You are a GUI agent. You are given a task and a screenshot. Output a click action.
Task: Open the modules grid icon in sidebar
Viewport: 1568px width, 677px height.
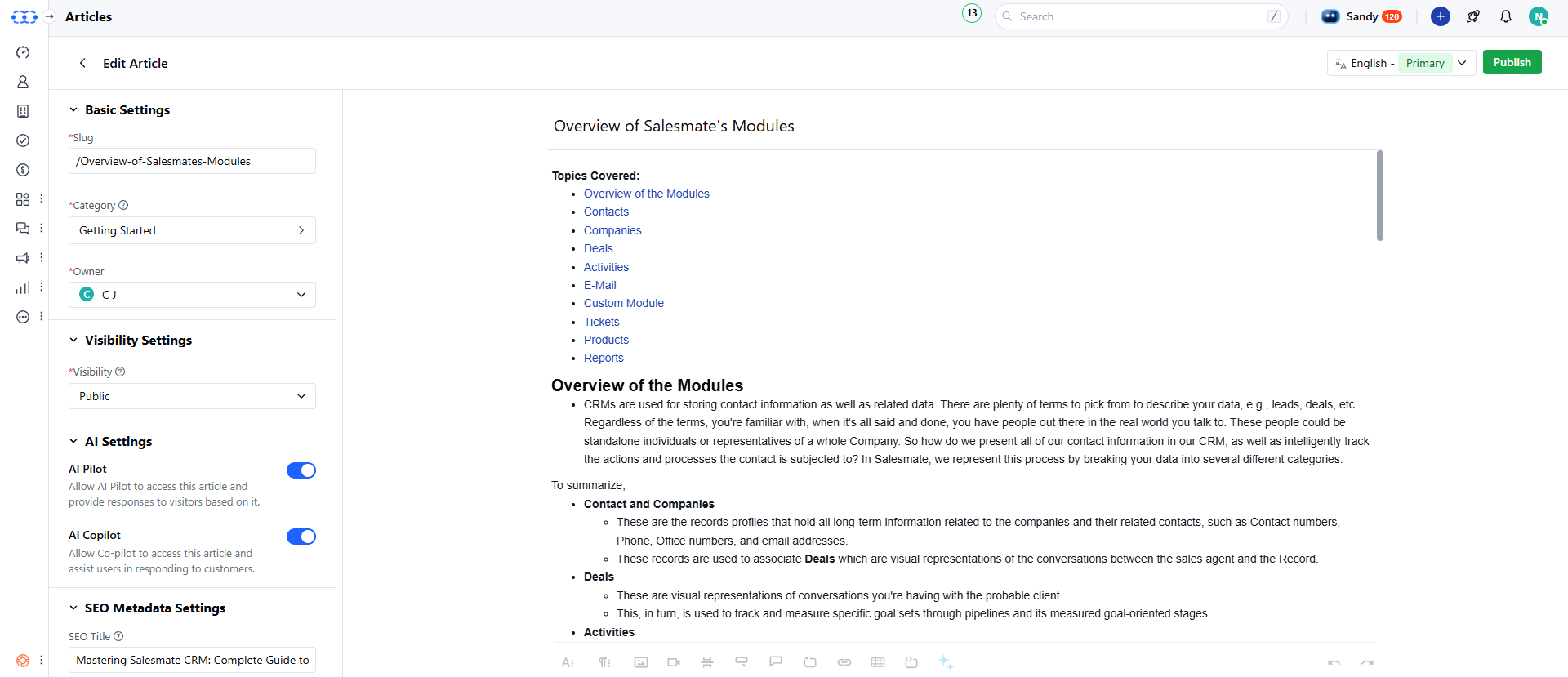tap(23, 199)
